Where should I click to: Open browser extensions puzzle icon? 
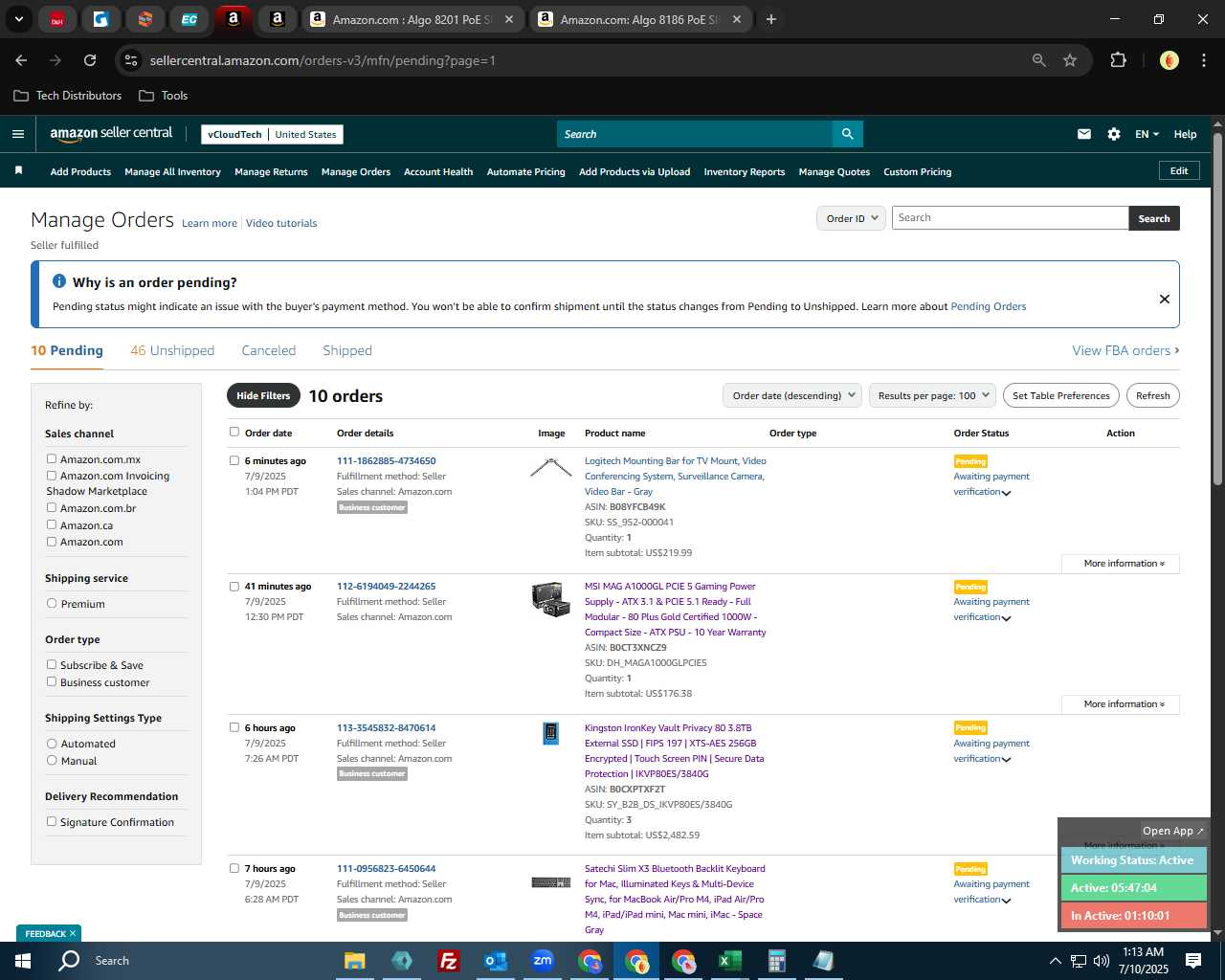[1118, 60]
